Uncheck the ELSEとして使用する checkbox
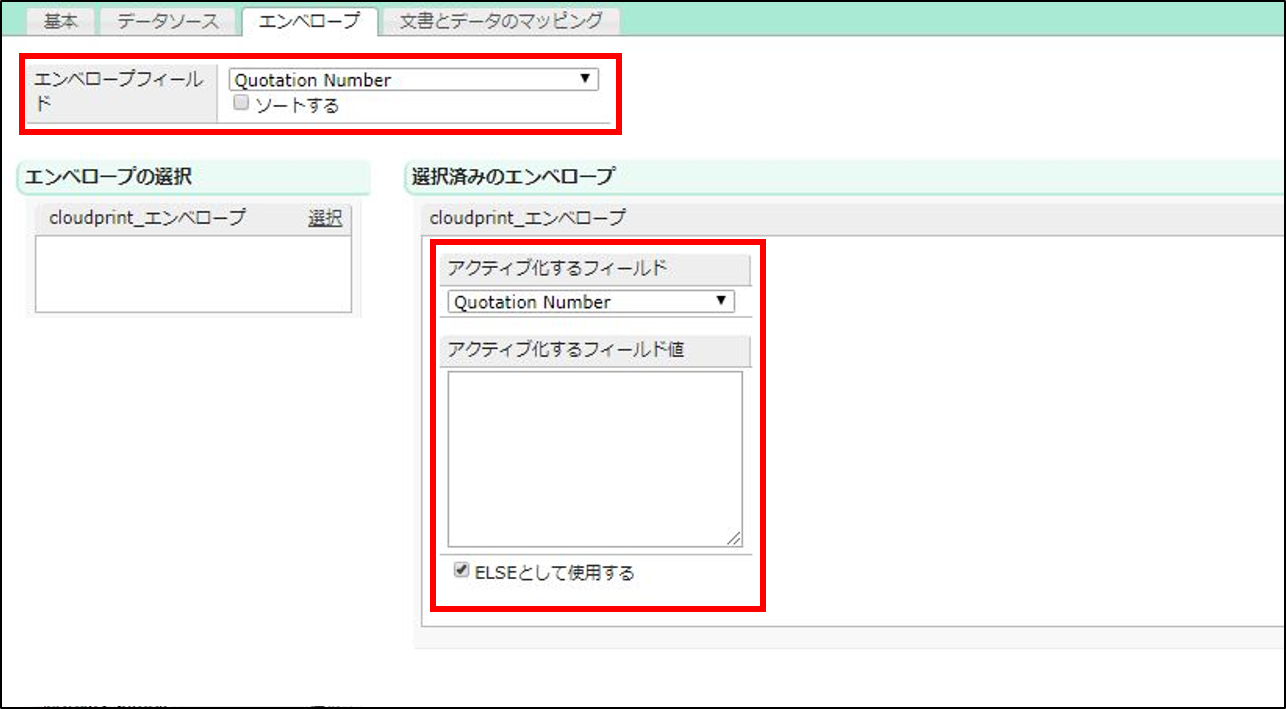The width and height of the screenshot is (1286, 709). pyautogui.click(x=461, y=571)
